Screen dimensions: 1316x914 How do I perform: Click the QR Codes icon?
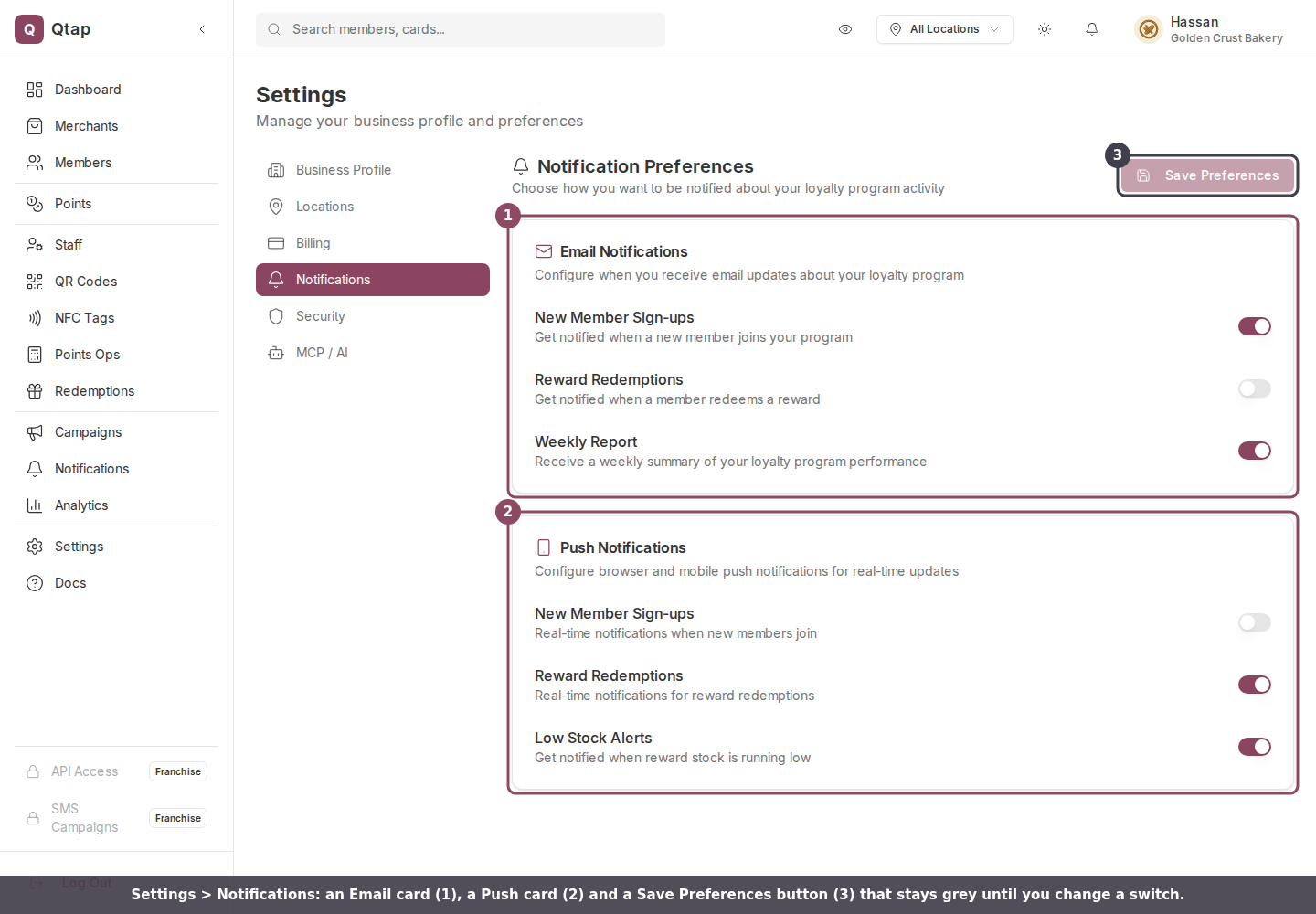click(35, 282)
